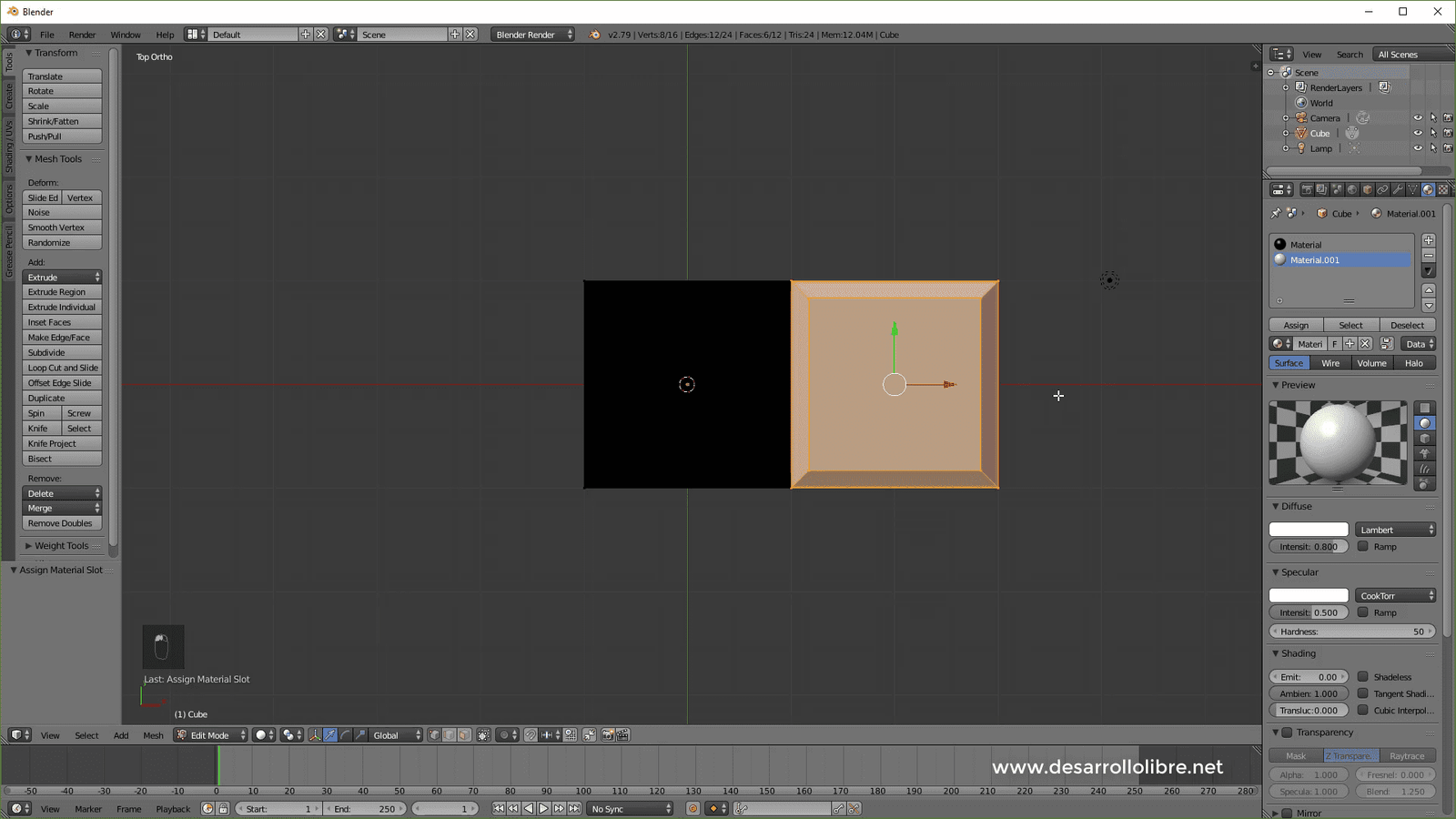This screenshot has width=1456, height=819.
Task: Open the Shading/UVs tool shelf tab
Action: click(x=9, y=146)
